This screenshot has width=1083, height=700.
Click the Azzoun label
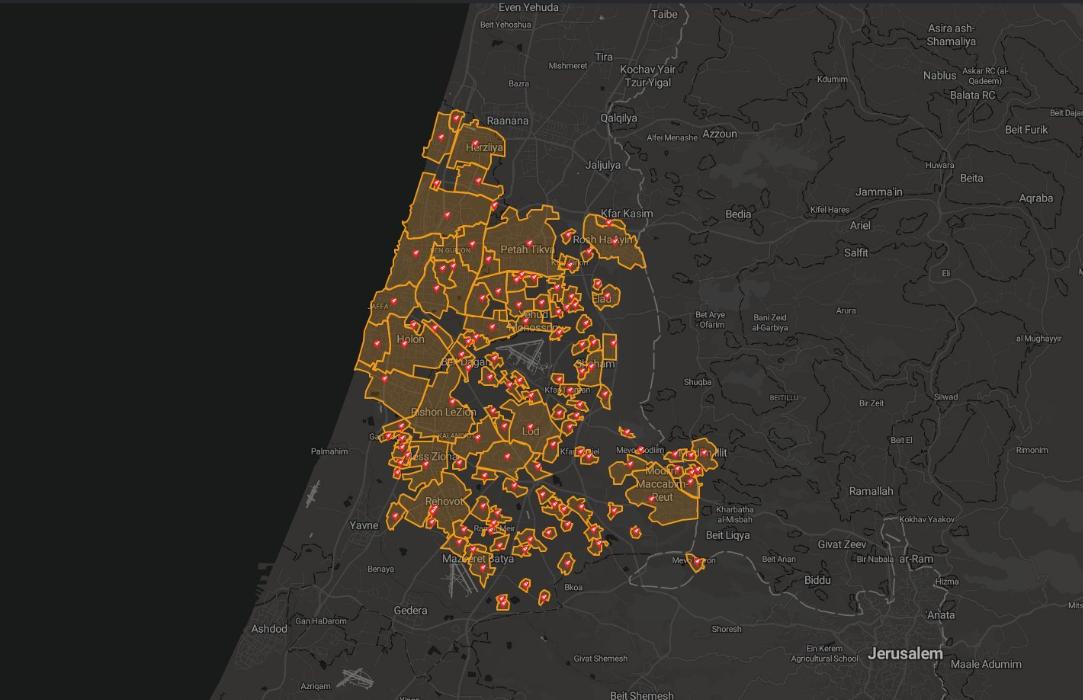click(720, 133)
